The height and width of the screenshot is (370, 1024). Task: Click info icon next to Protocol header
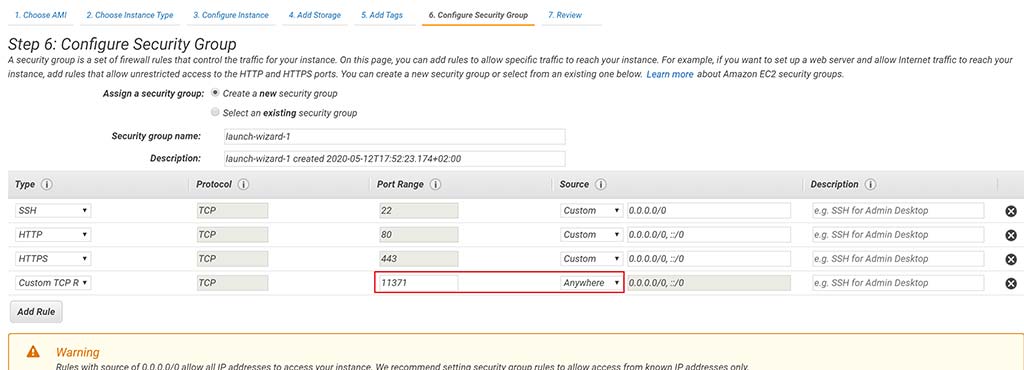coord(244,185)
